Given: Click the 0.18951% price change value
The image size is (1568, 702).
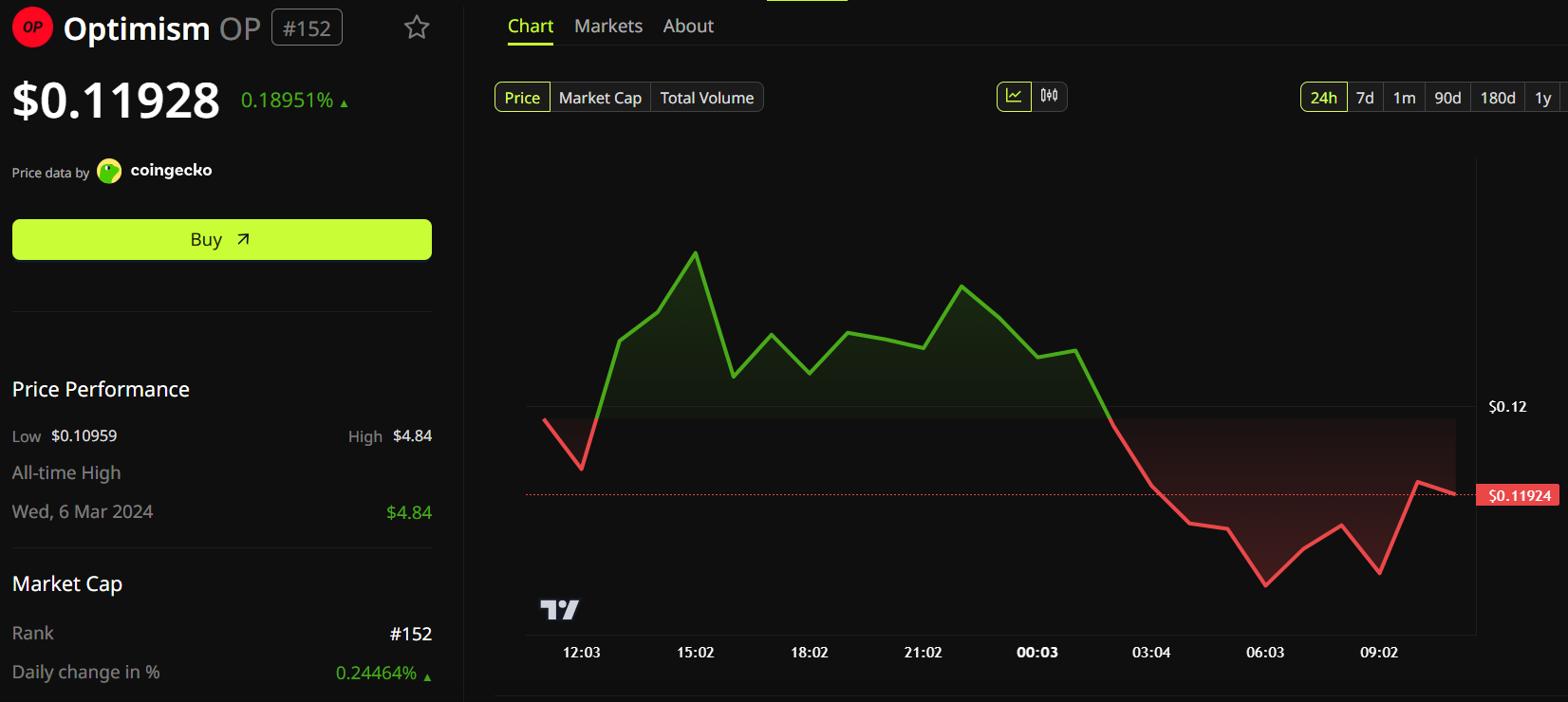Looking at the screenshot, I should (287, 101).
